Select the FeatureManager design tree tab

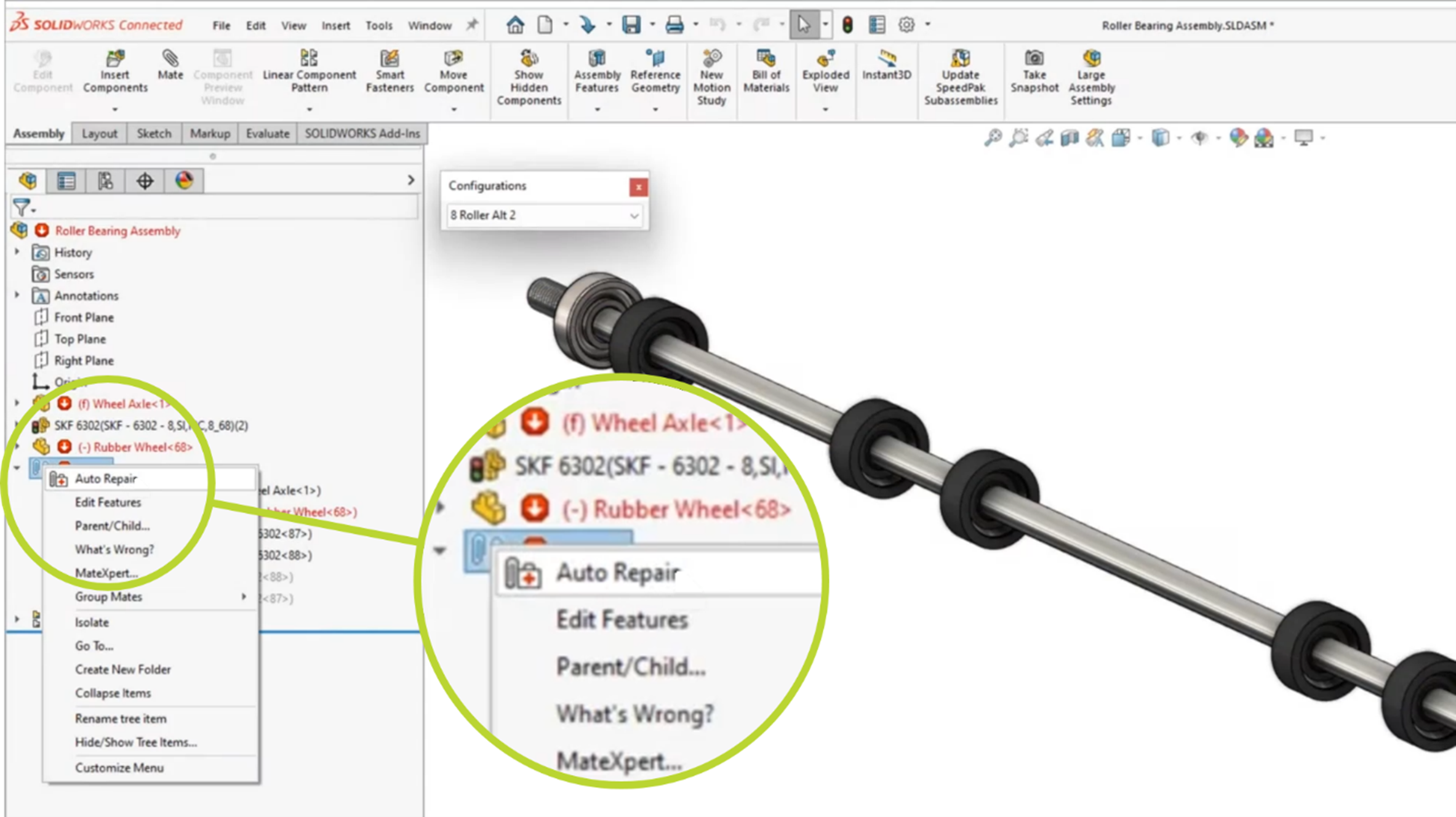(x=28, y=180)
